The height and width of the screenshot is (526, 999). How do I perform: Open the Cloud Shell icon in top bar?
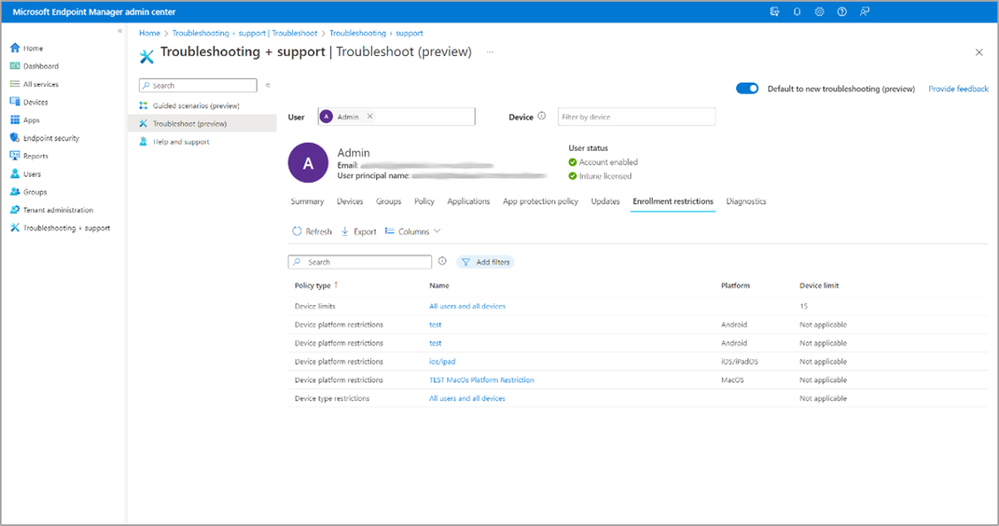click(774, 11)
